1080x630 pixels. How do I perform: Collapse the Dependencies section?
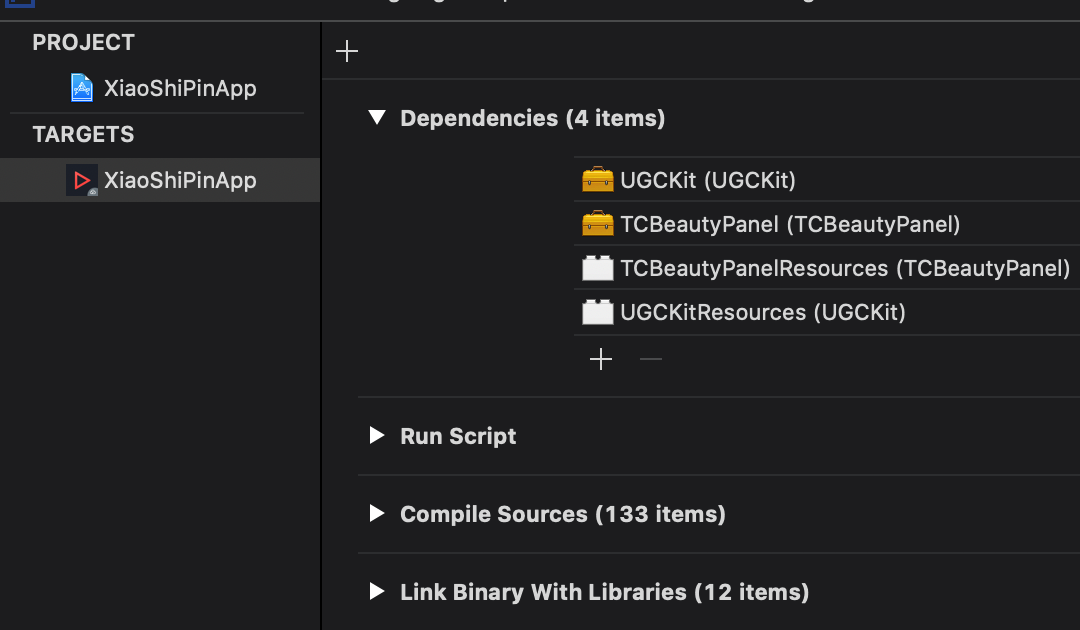coord(377,118)
